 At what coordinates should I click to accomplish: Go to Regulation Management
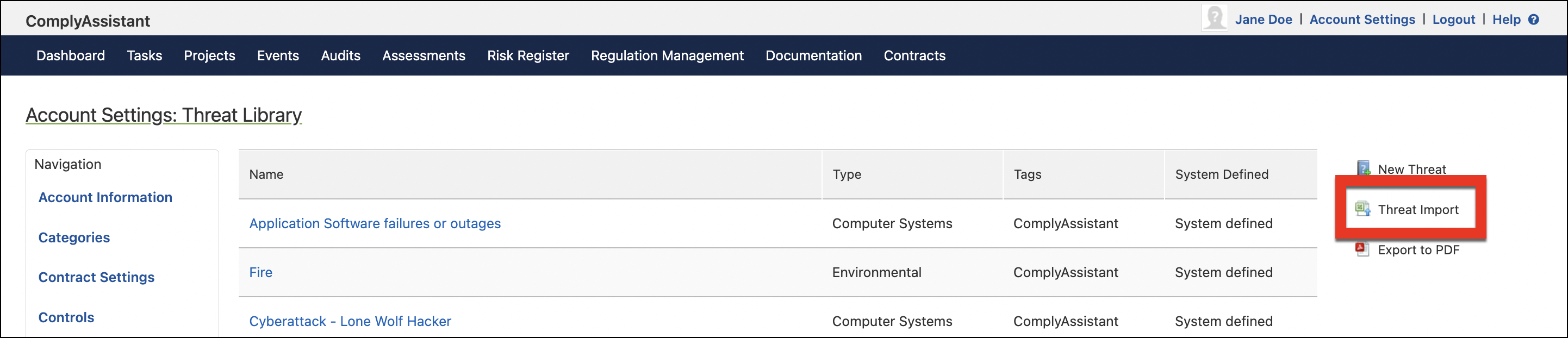(667, 55)
